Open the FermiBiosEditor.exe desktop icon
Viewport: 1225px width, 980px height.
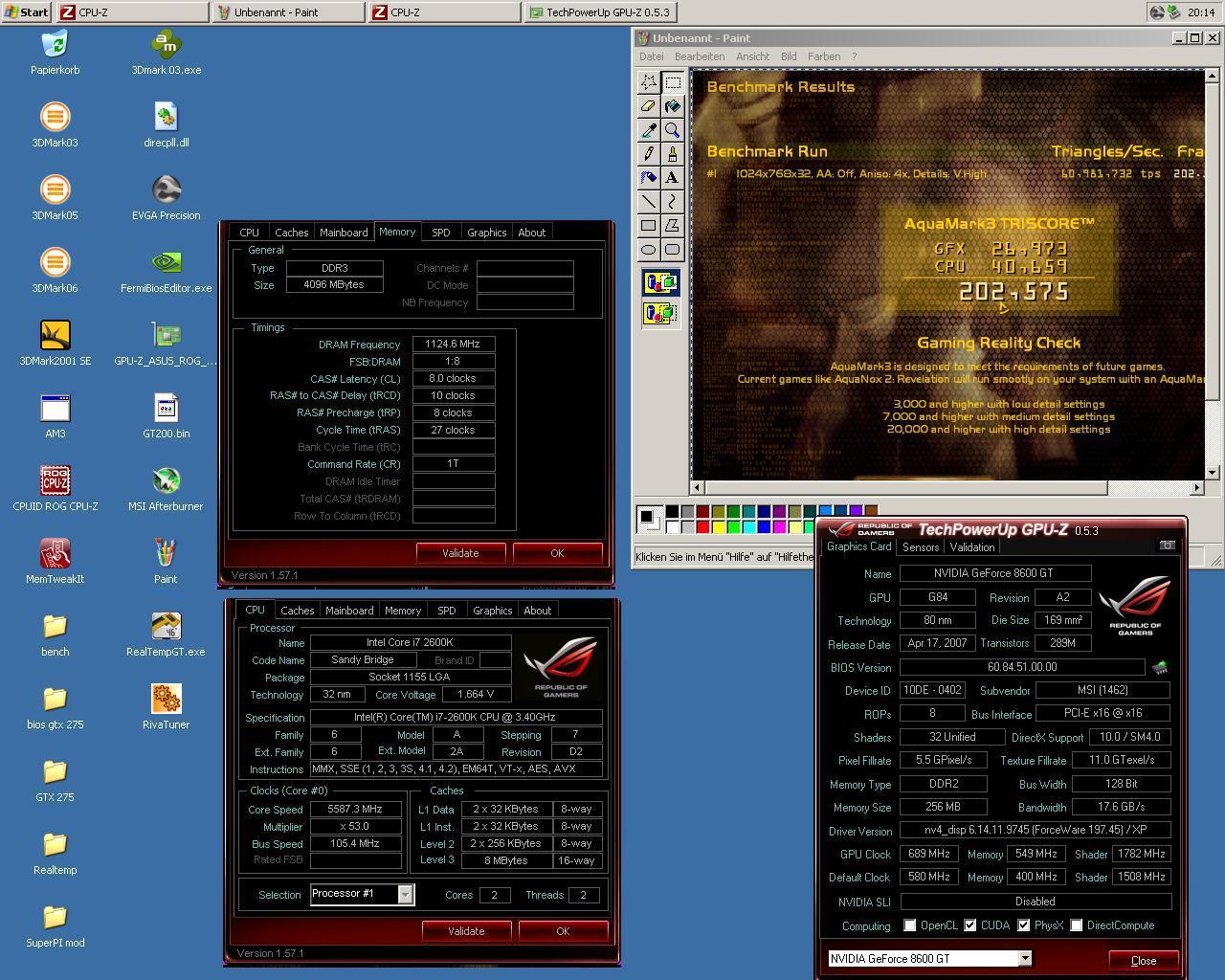coord(167,272)
